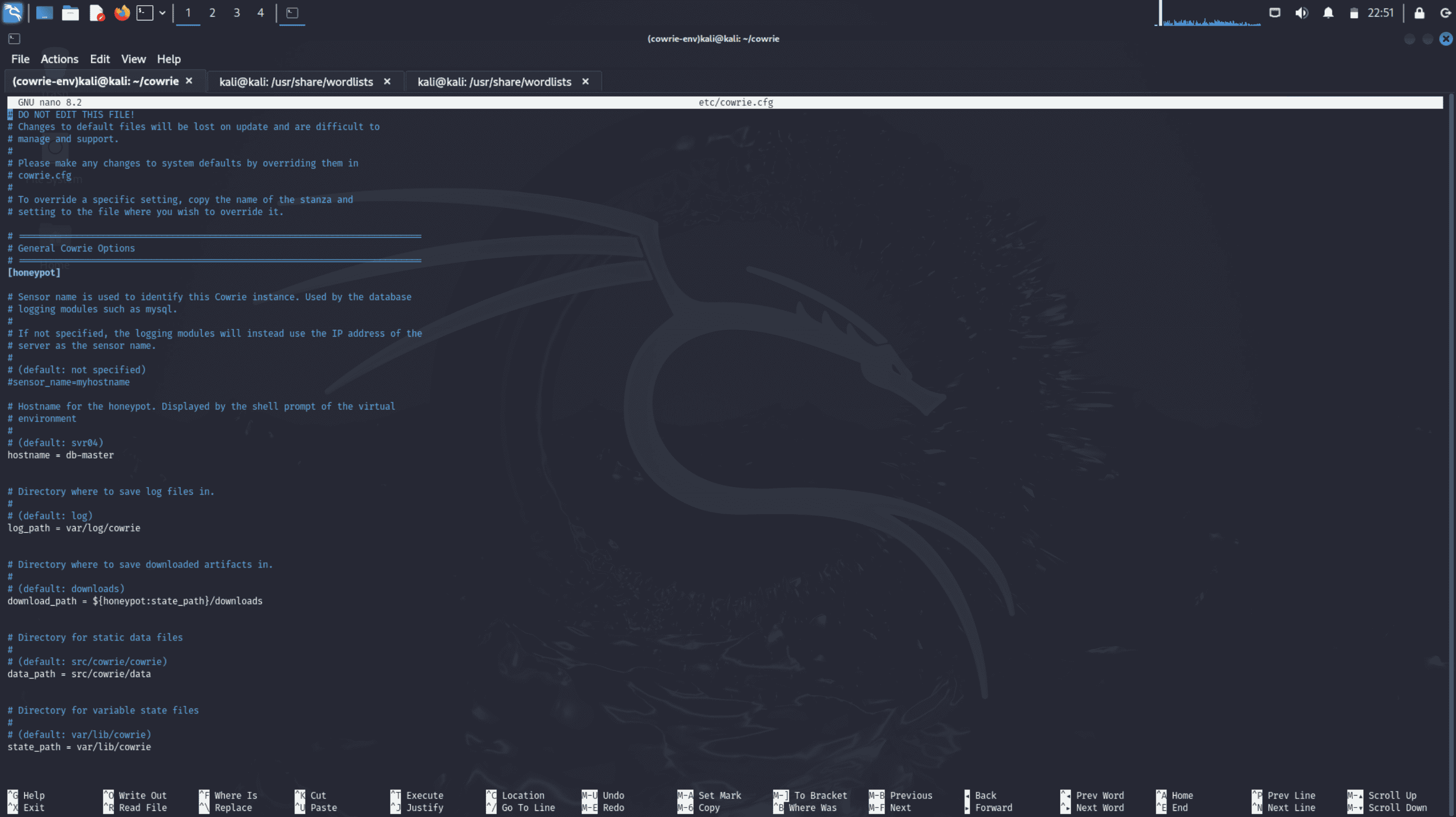This screenshot has height=817, width=1456.
Task: Launch Firefox from the panel
Action: tap(121, 12)
